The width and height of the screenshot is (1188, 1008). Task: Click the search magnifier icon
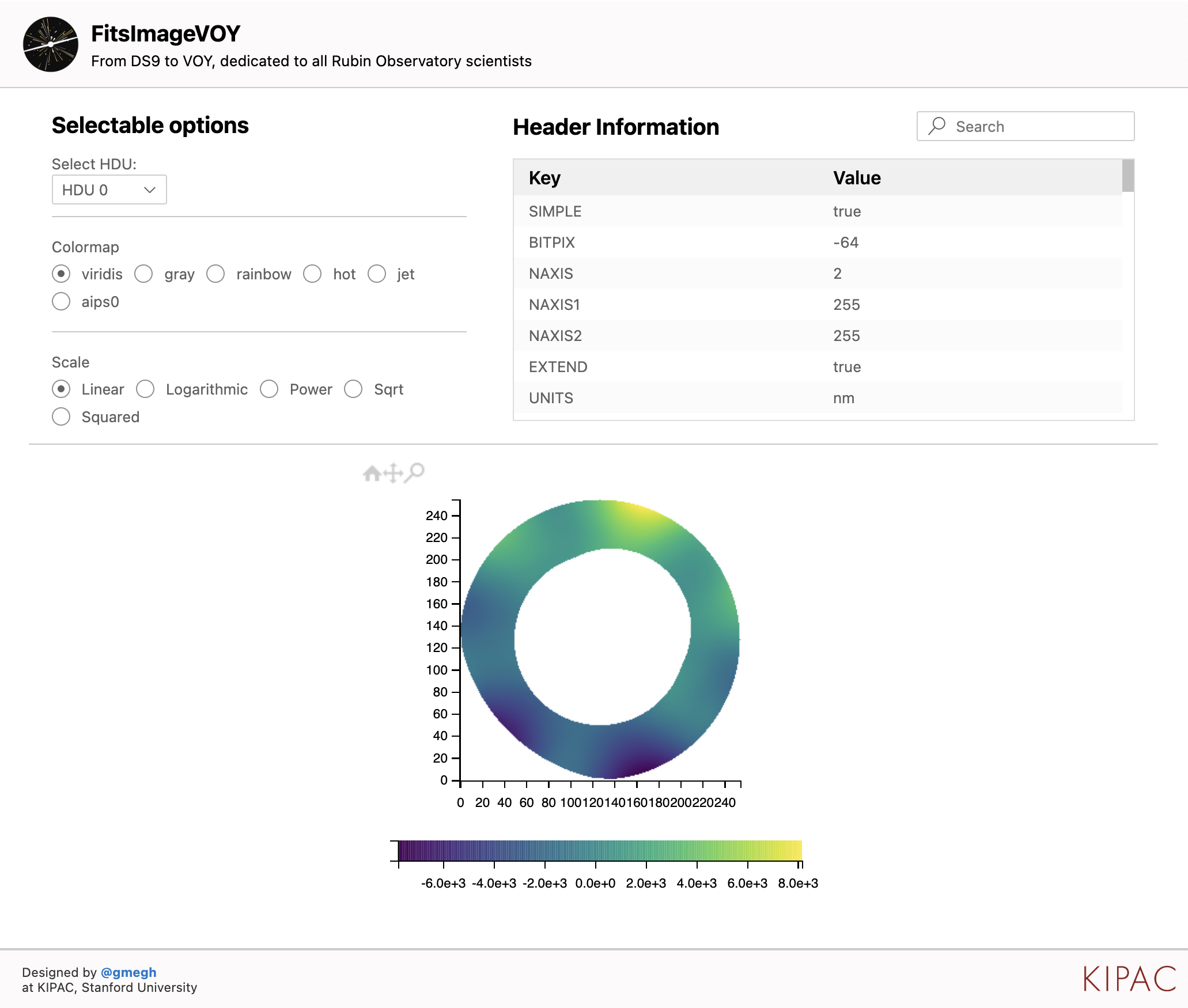click(x=937, y=126)
